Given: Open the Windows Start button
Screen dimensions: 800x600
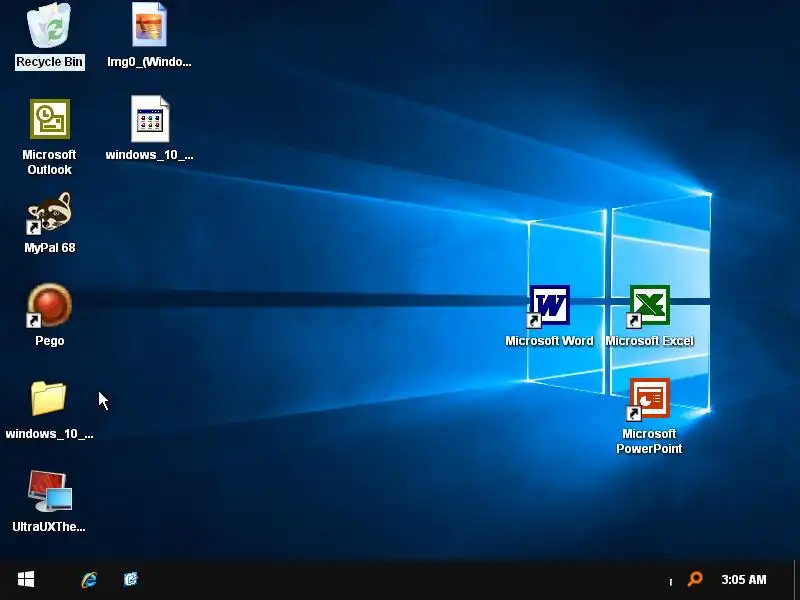Looking at the screenshot, I should pos(26,579).
